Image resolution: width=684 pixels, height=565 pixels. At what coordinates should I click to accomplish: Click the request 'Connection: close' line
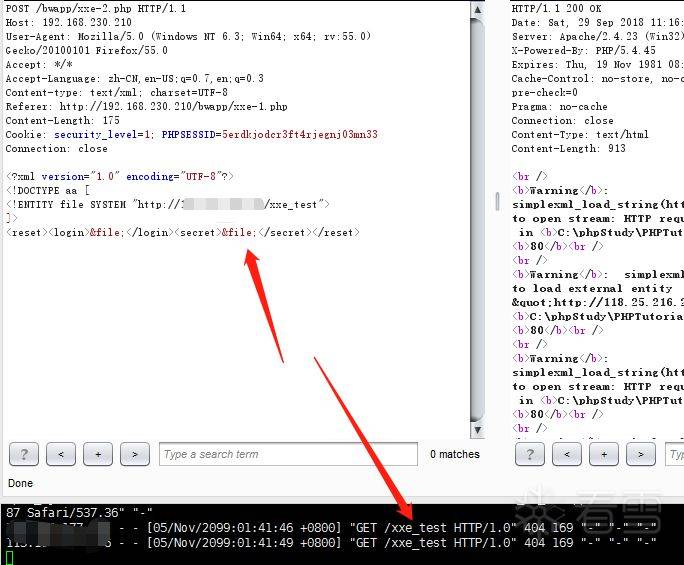pos(56,148)
